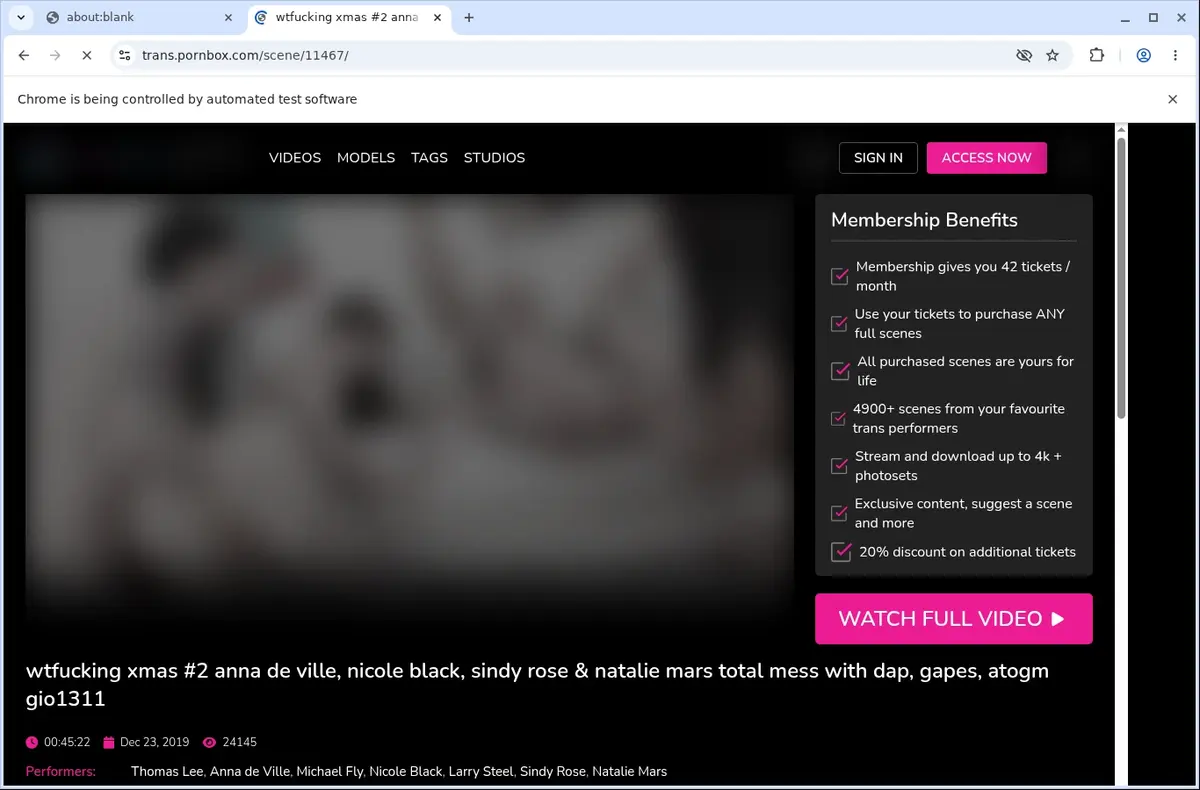Open the STUDIOS menu item
Image resolution: width=1200 pixels, height=790 pixels.
[494, 158]
